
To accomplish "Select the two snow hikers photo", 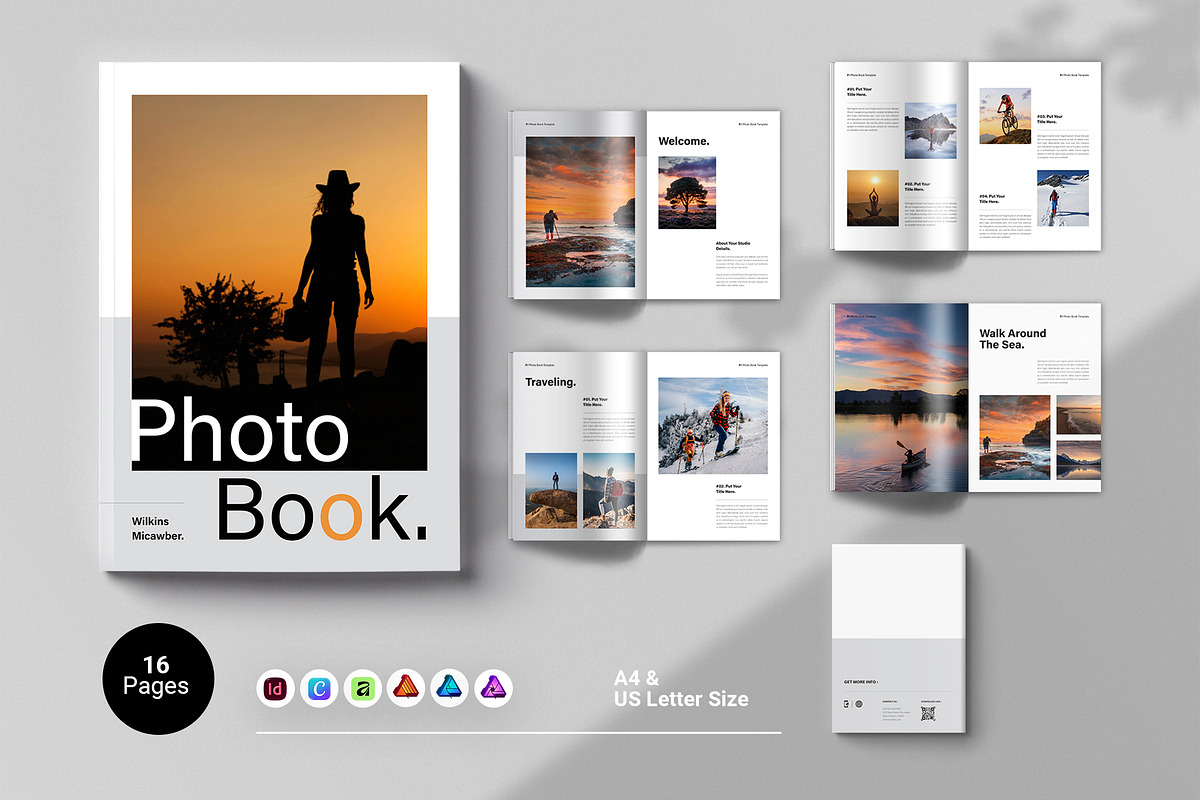I will [713, 426].
